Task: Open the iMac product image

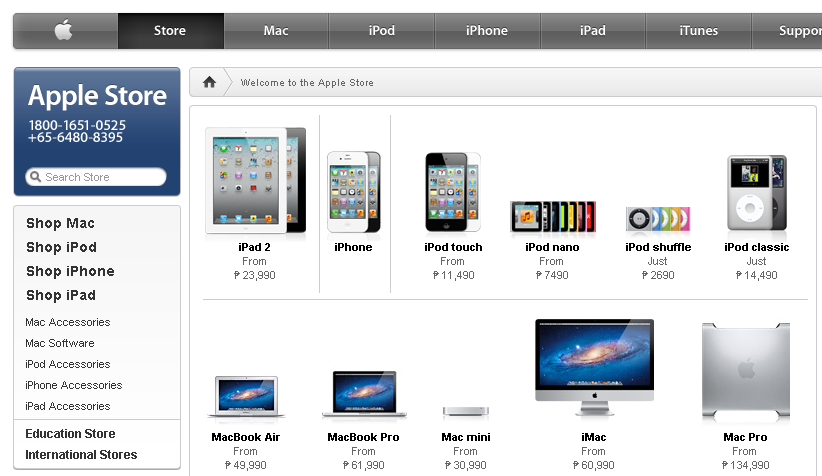Action: (594, 367)
